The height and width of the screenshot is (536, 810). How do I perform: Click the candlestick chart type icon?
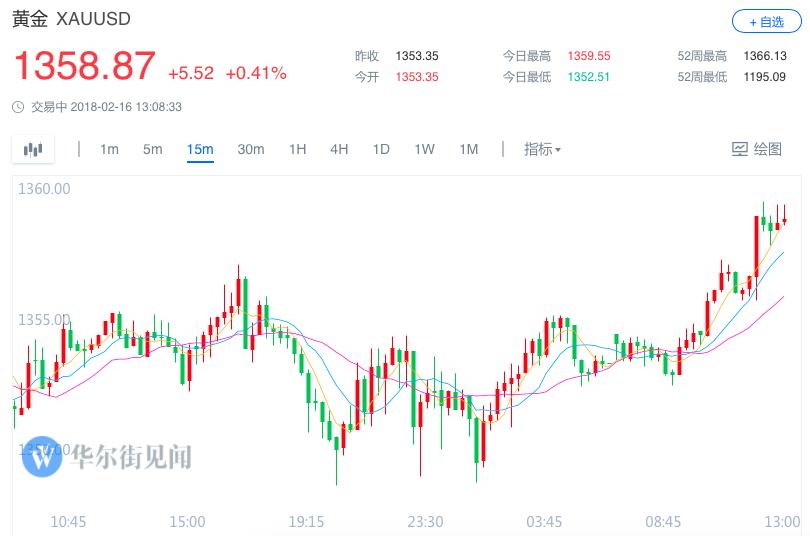coord(34,149)
